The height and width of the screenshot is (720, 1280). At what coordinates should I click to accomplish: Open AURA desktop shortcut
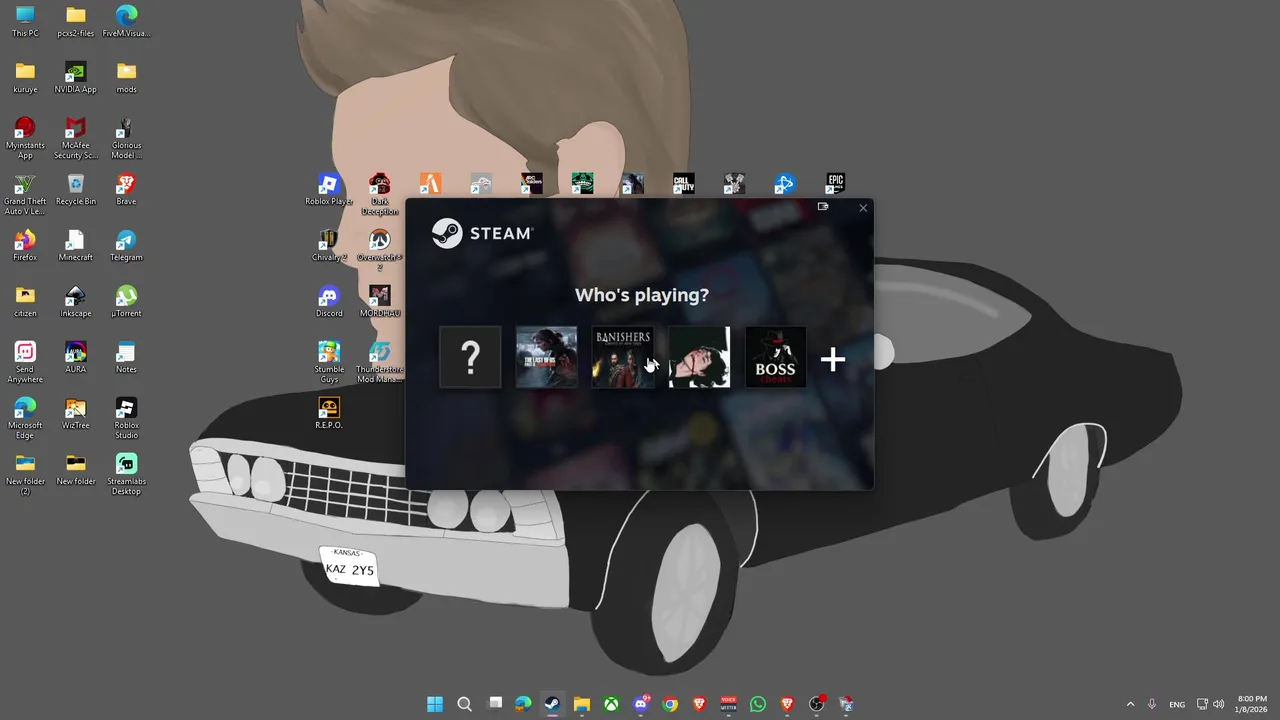coord(76,357)
